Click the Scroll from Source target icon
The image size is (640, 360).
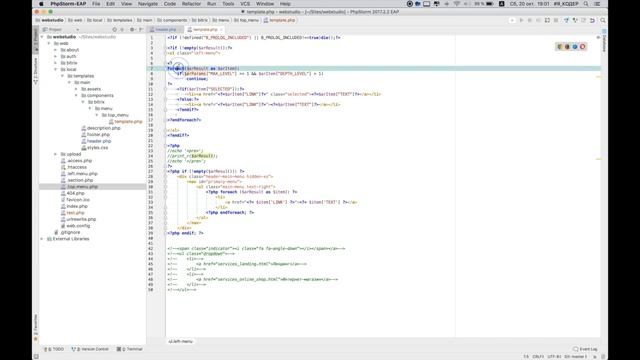[114, 29]
